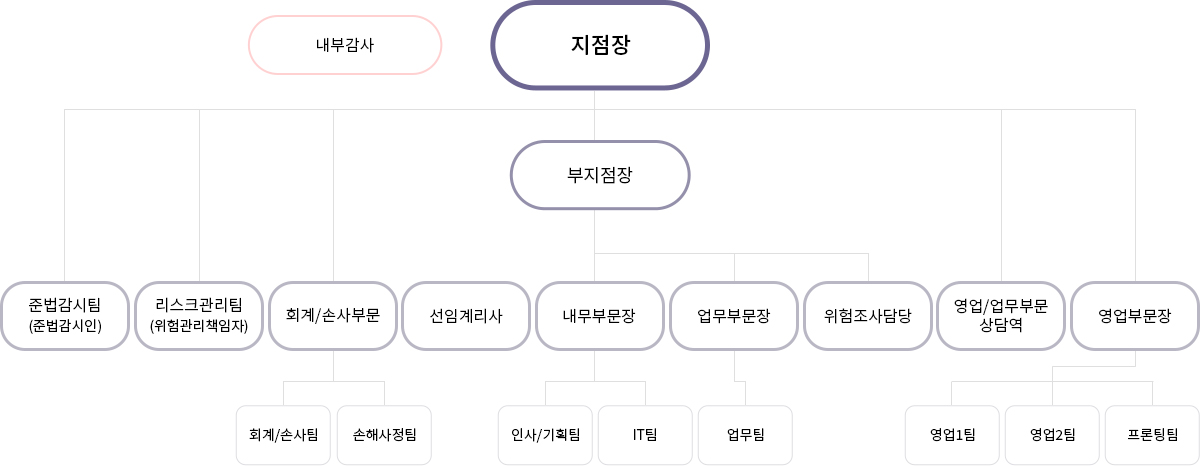Select the 업무부문장 node
The height and width of the screenshot is (466, 1200).
(x=734, y=316)
